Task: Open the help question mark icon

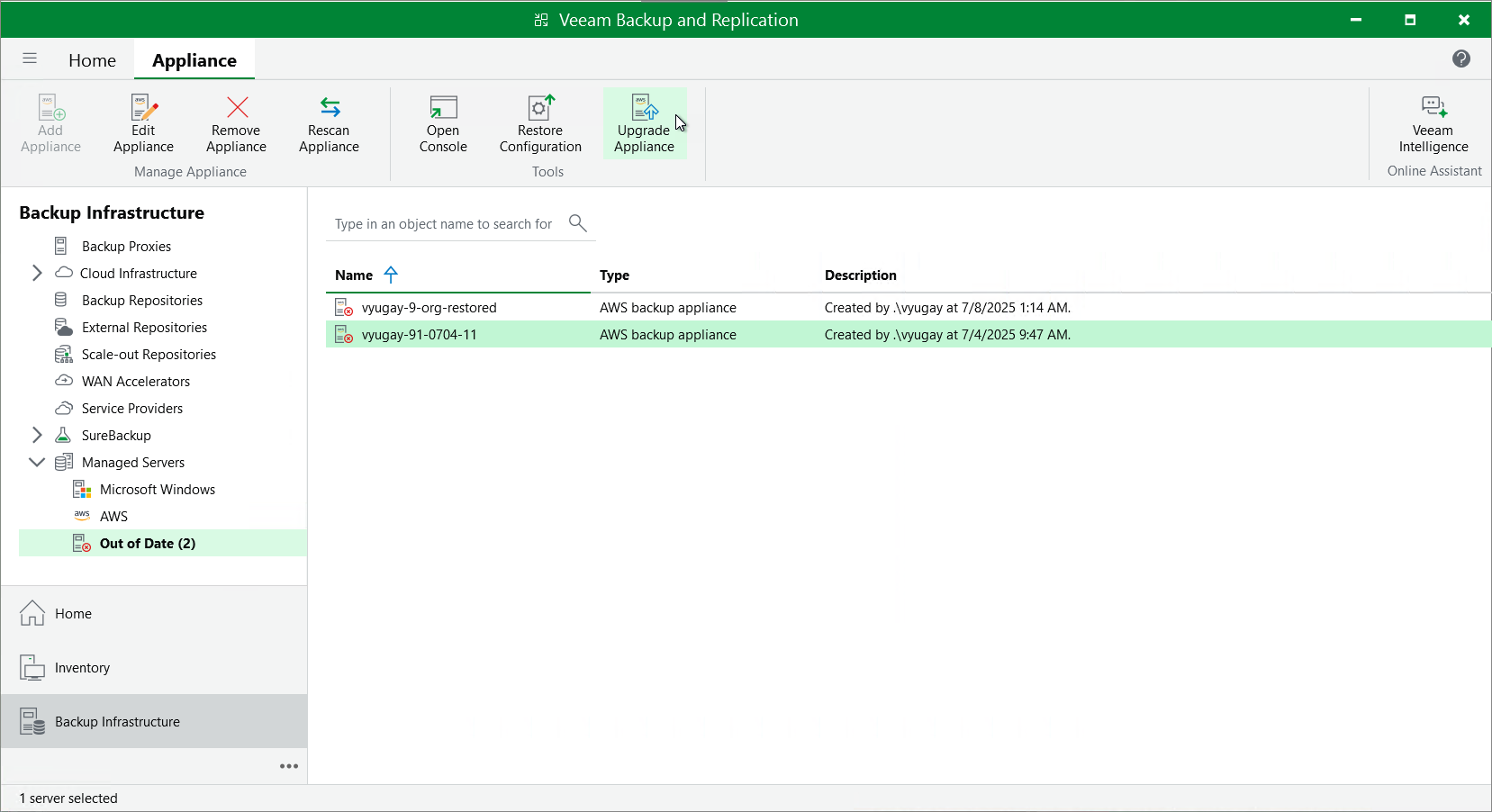Action: [x=1460, y=59]
